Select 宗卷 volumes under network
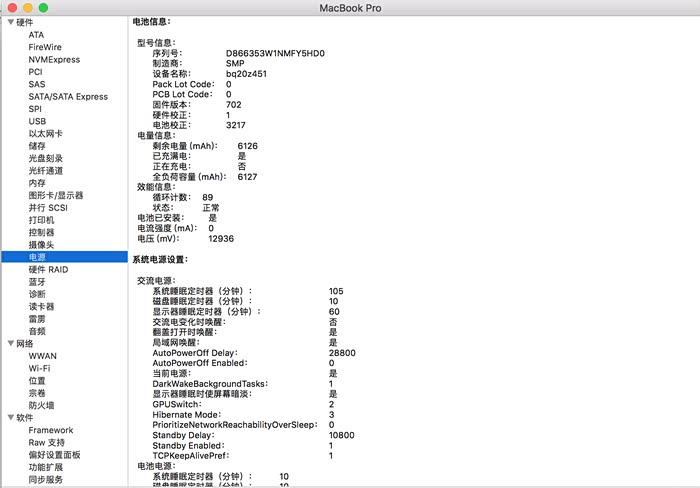This screenshot has width=700, height=488. click(x=37, y=393)
